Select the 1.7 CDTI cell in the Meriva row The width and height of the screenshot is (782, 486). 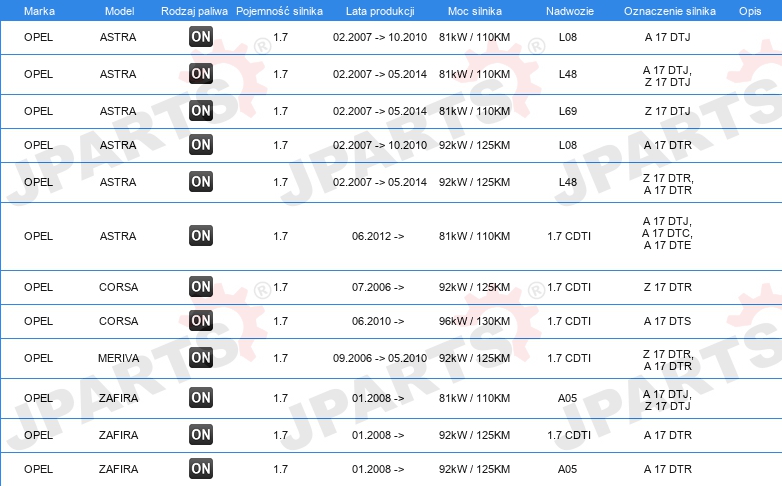point(569,358)
